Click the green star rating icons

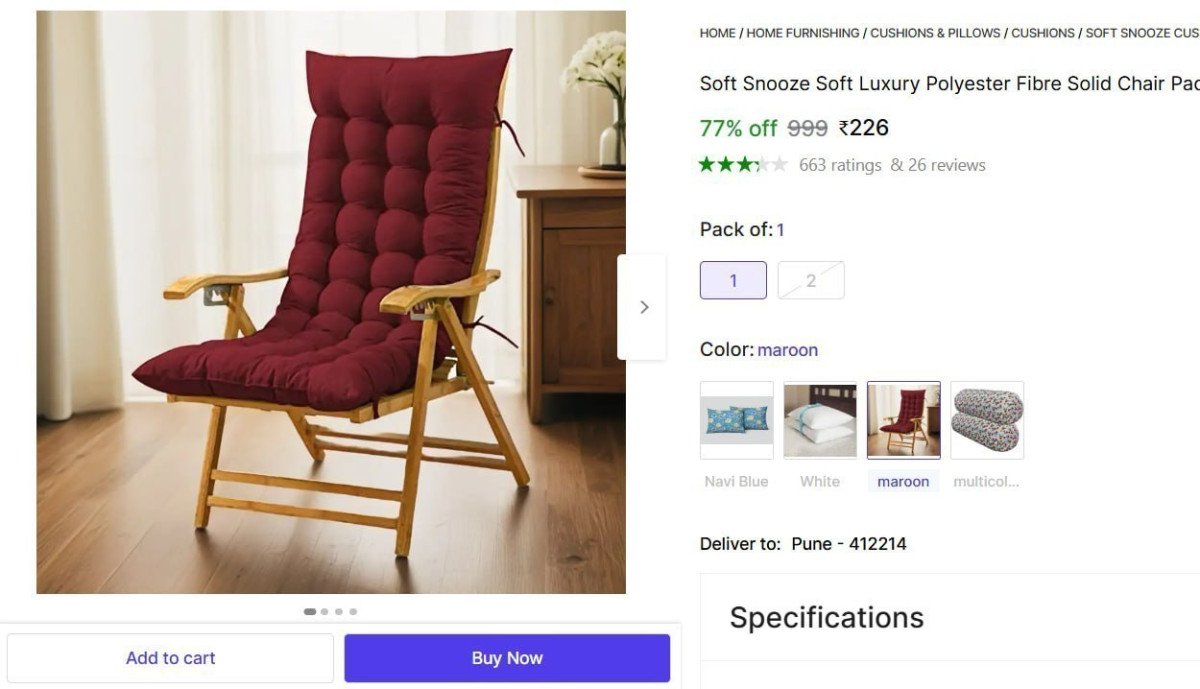point(743,165)
